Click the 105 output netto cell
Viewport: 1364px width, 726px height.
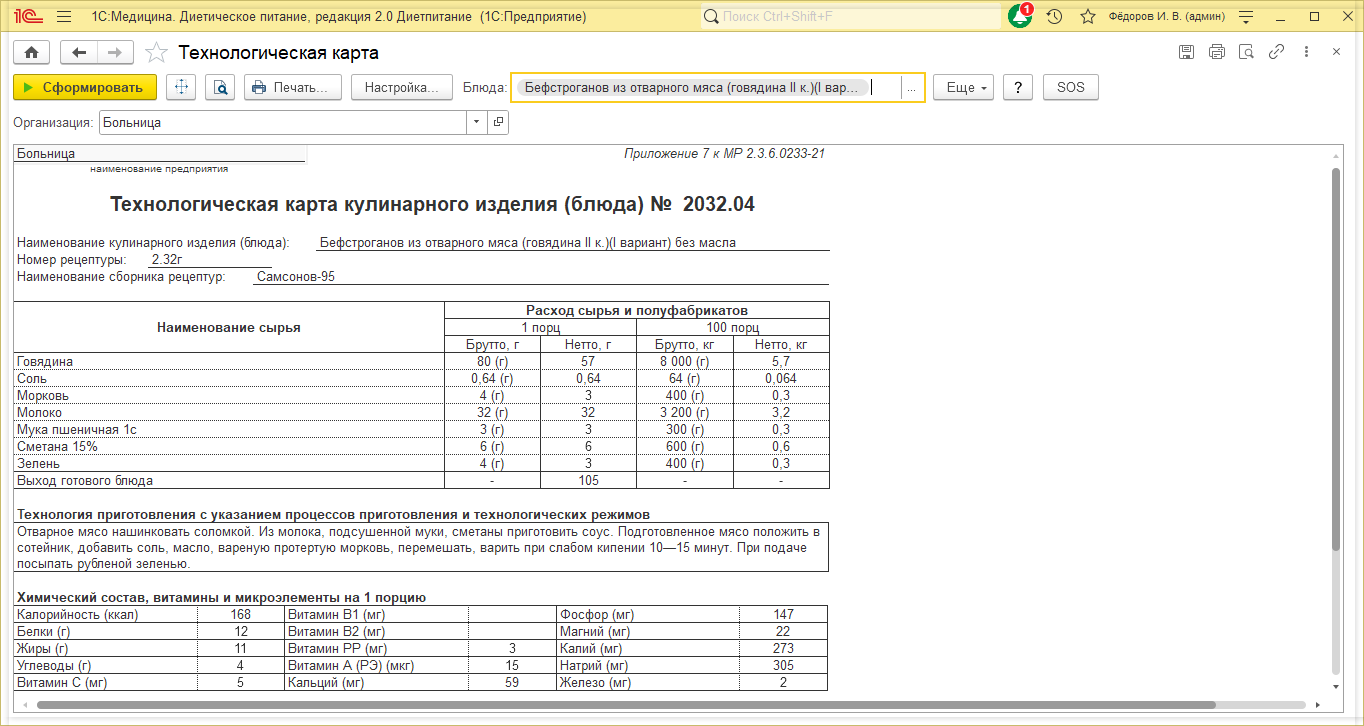588,480
